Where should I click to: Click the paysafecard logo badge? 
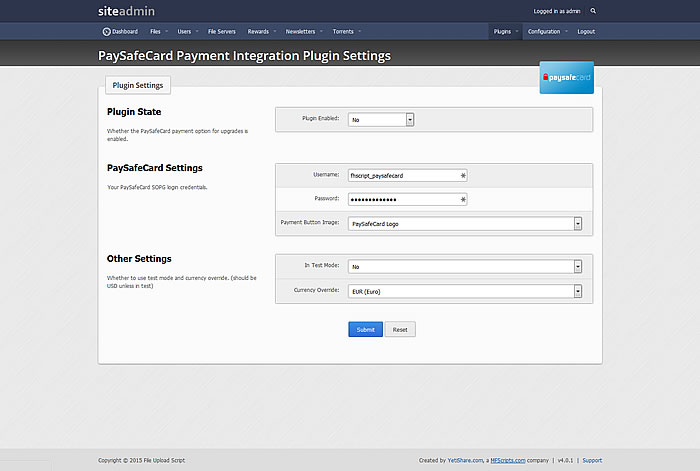pyautogui.click(x=567, y=78)
